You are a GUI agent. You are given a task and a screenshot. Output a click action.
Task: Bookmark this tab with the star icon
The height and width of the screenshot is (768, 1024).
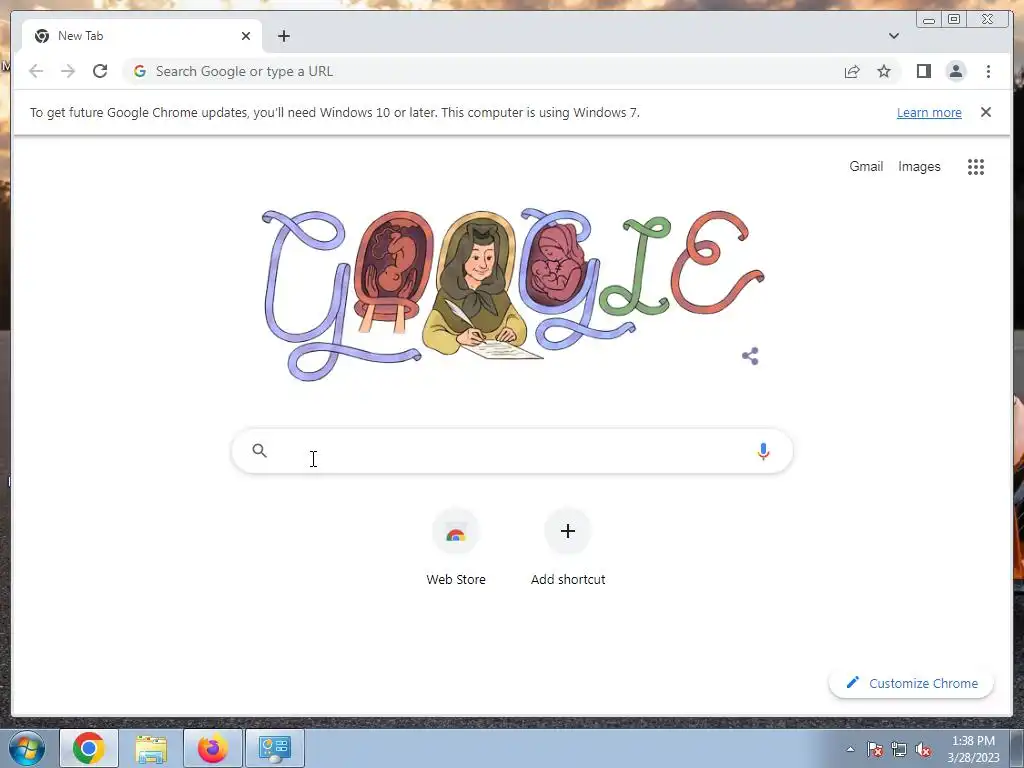coord(884,71)
